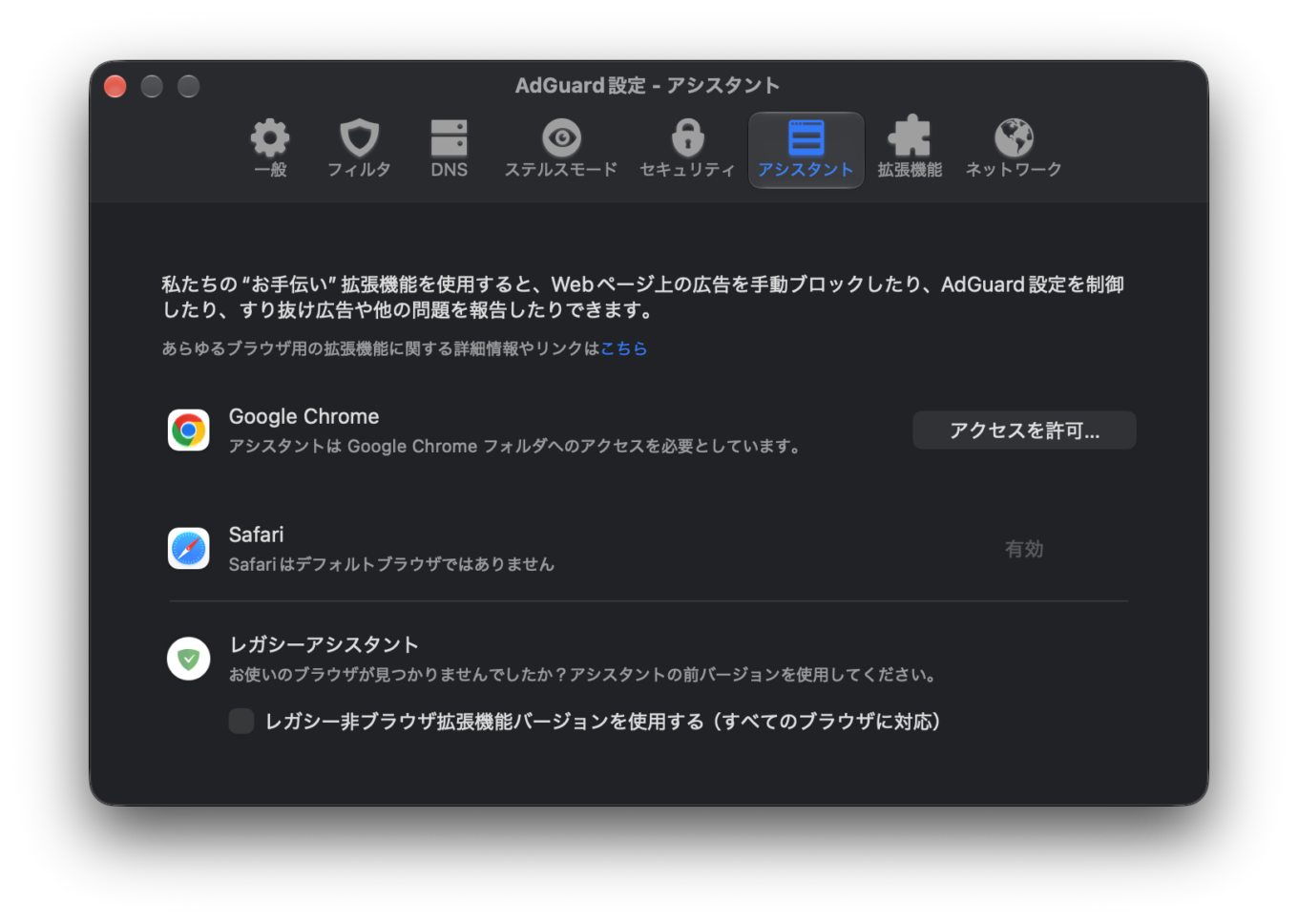
Task: Enable レガシー非ブラウザ拡張機能 checkbox
Action: click(x=241, y=721)
